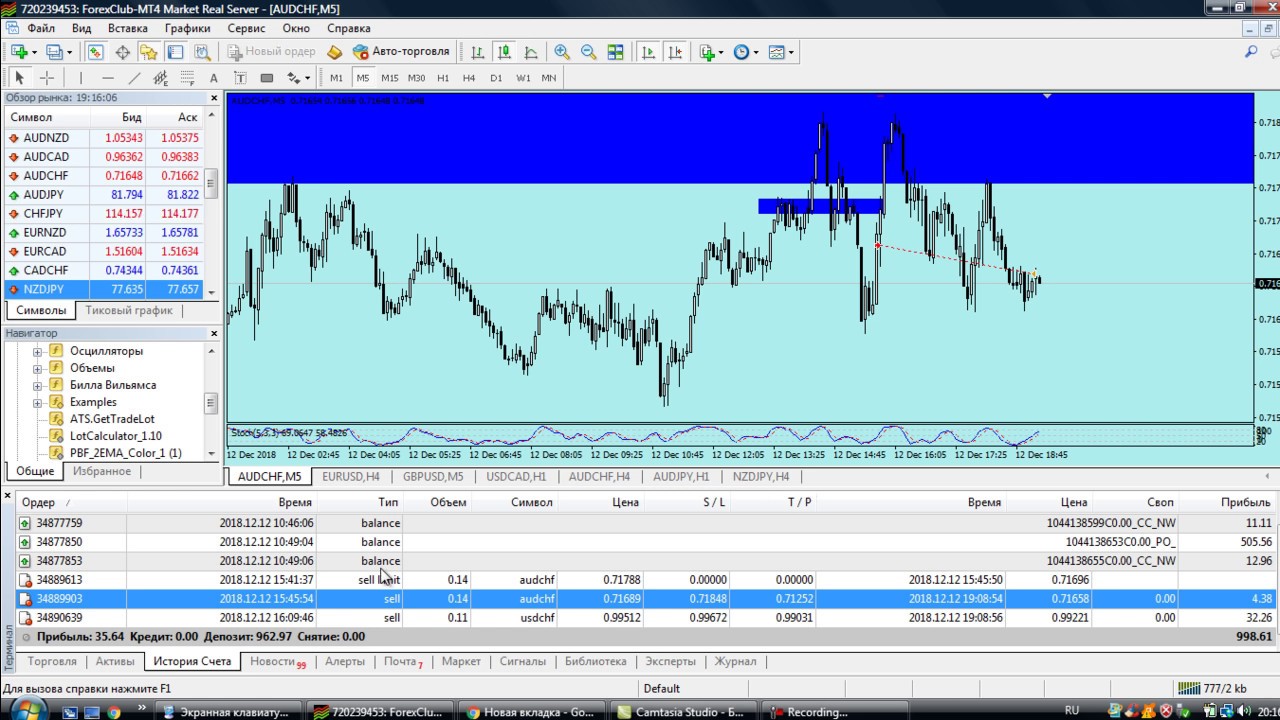The image size is (1280, 720).
Task: Expand the Examples tree node
Action: point(37,402)
